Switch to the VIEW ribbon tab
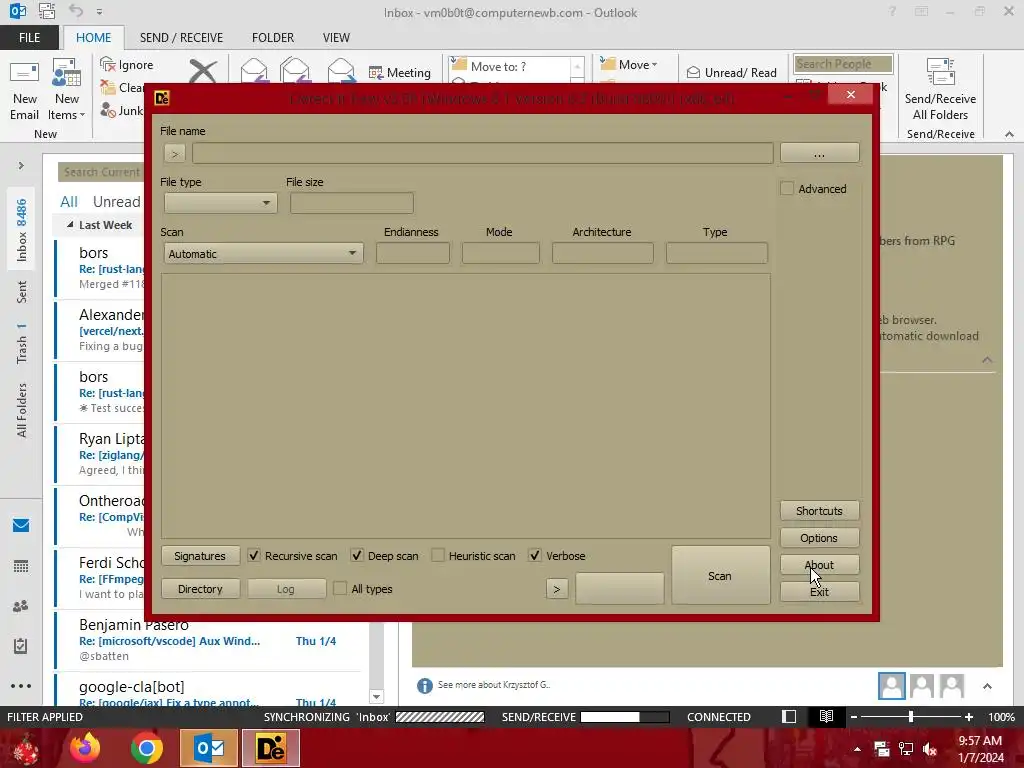Screen dimensions: 1024x768 (x=336, y=37)
